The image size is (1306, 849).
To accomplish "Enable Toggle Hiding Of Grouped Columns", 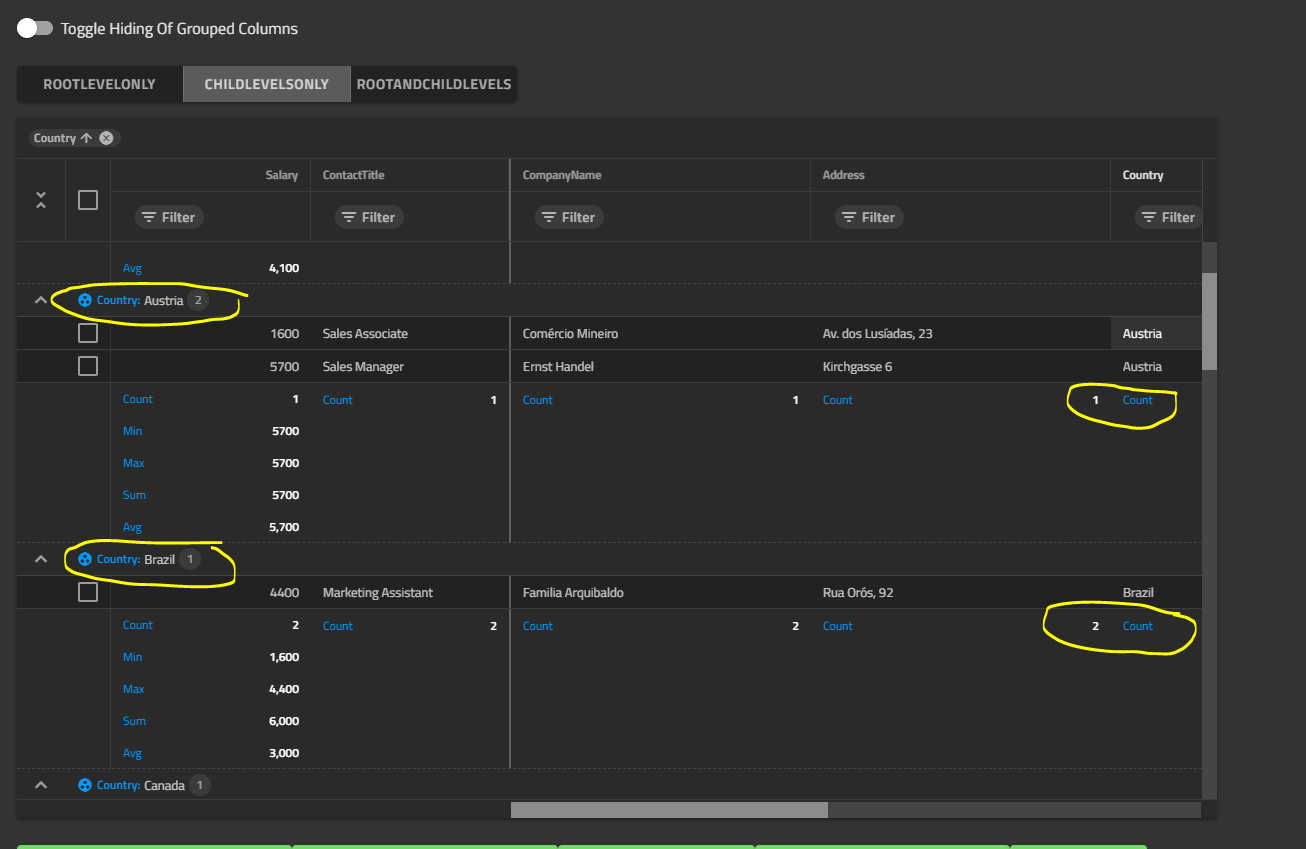I will pyautogui.click(x=35, y=28).
